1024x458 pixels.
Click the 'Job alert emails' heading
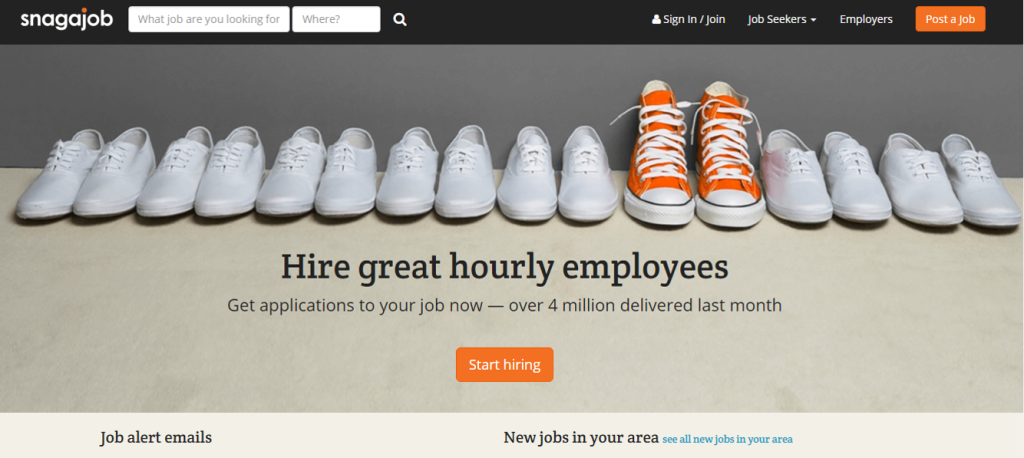(156, 438)
